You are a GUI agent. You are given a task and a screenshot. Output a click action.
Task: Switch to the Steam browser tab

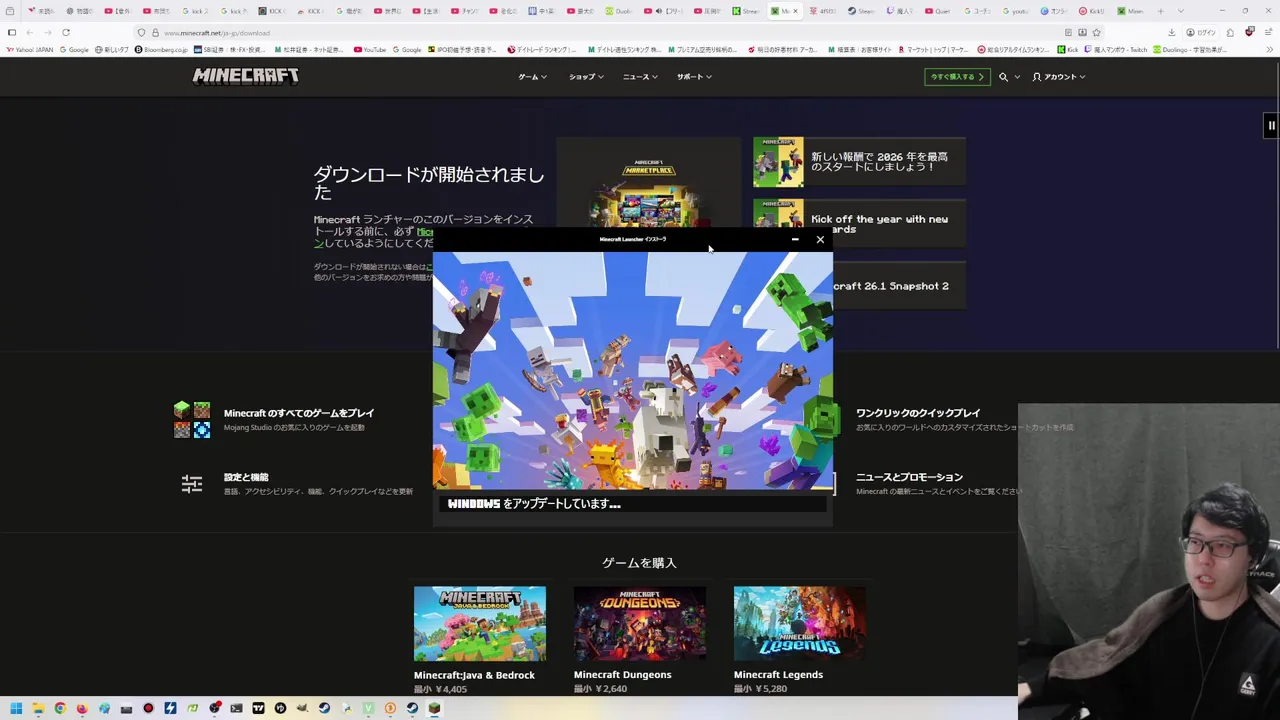[x=859, y=11]
